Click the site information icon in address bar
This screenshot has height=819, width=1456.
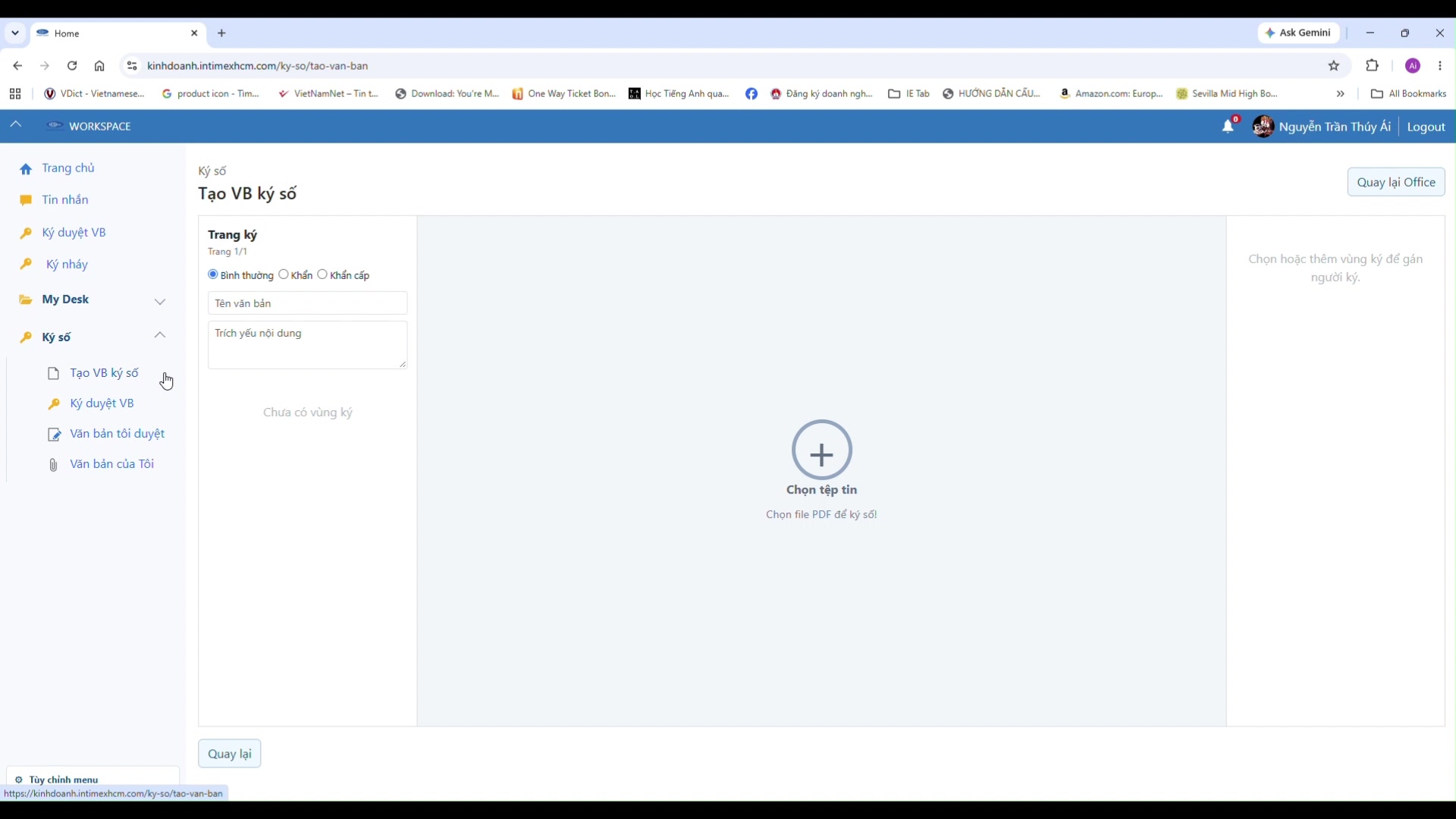(132, 66)
